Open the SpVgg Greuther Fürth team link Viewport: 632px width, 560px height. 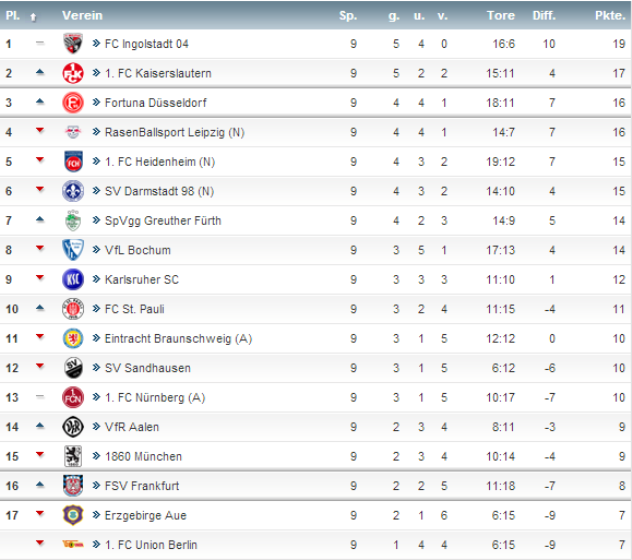pos(163,221)
